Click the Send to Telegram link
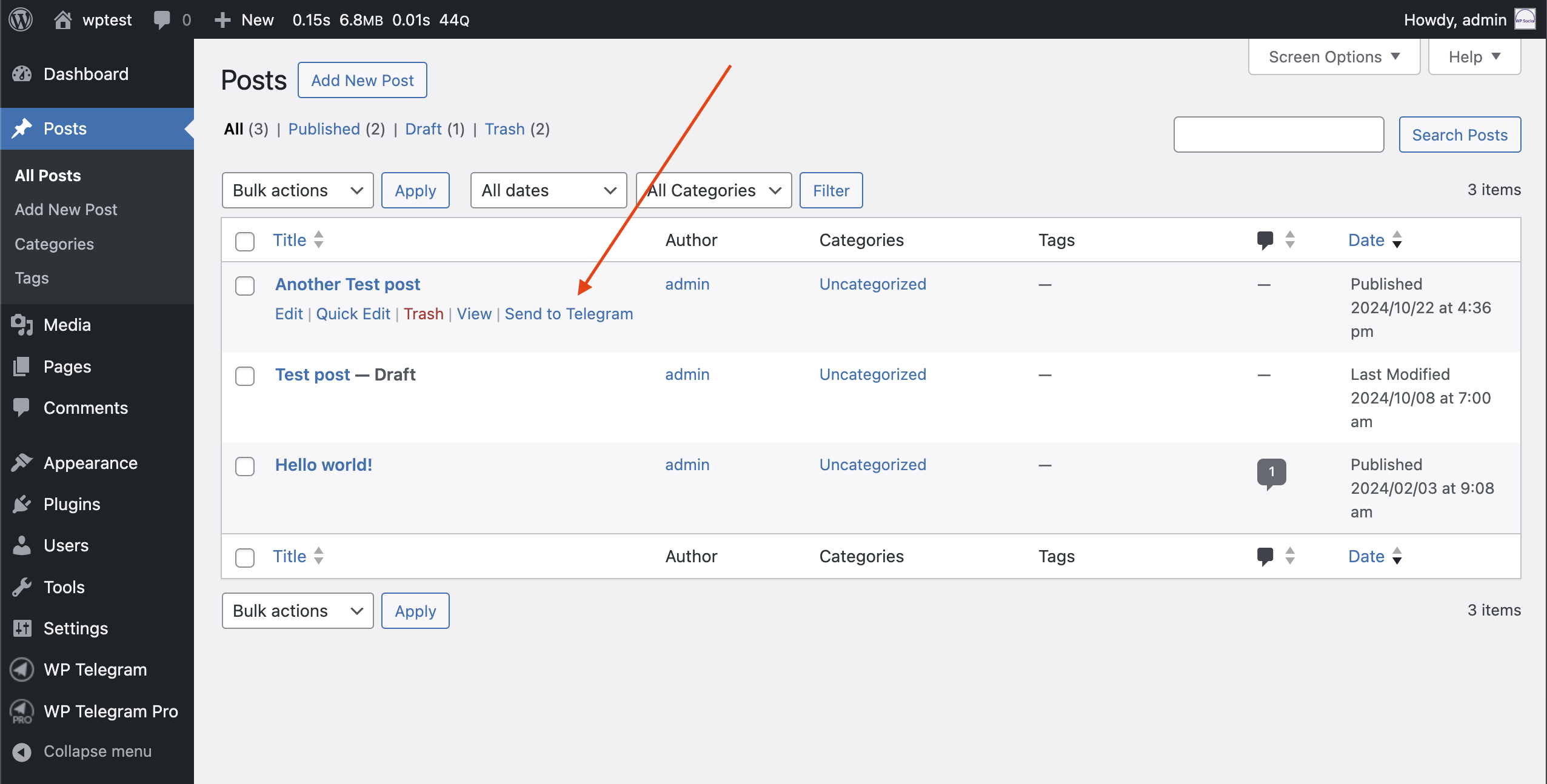Screen dimensions: 1547x784 569,314
